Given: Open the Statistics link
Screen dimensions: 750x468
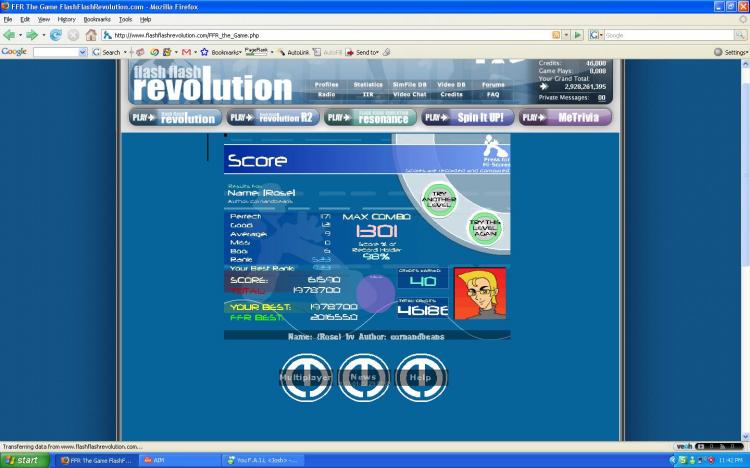Looking at the screenshot, I should (x=368, y=84).
